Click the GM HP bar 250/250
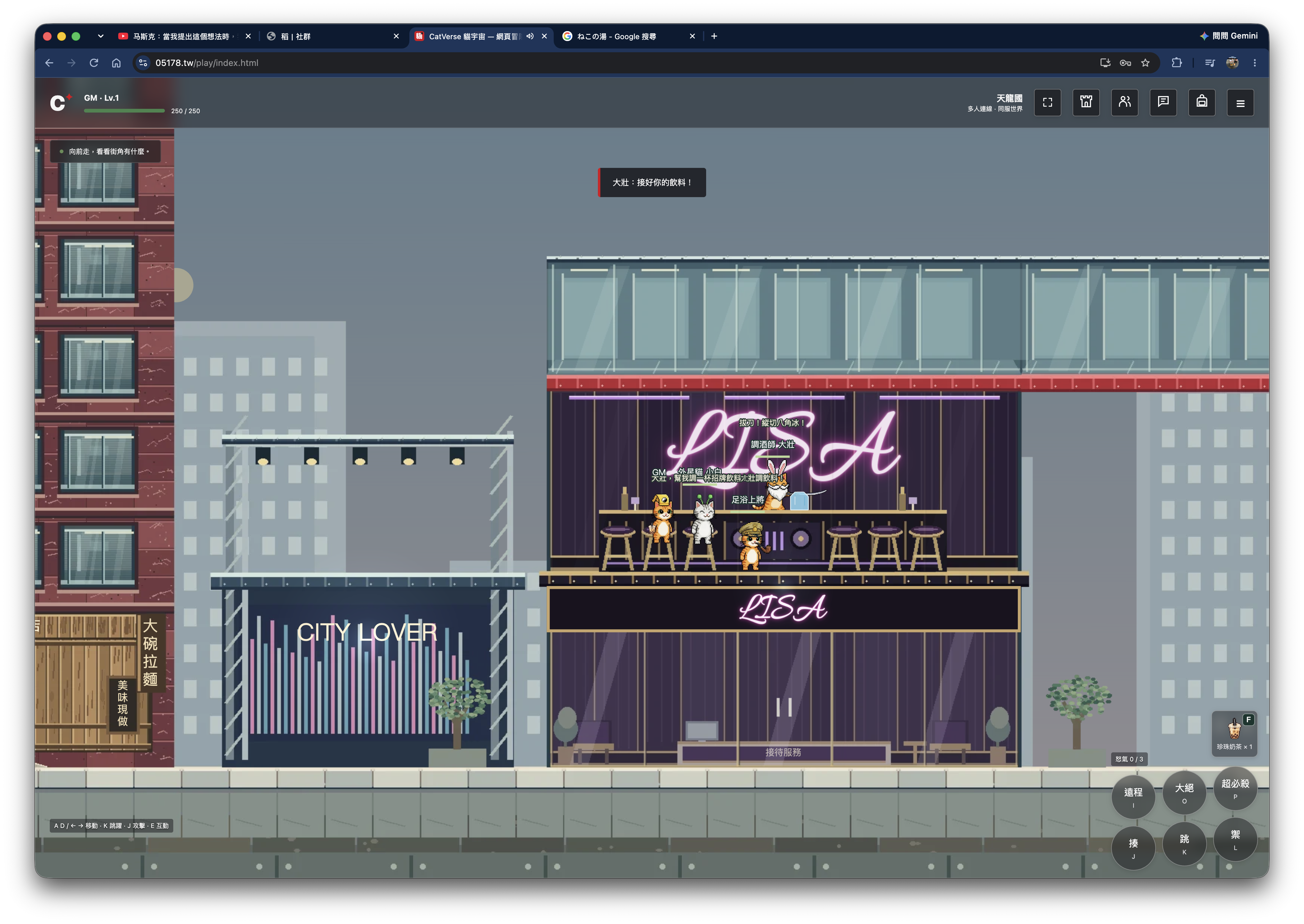The image size is (1304, 924). pyautogui.click(x=124, y=111)
